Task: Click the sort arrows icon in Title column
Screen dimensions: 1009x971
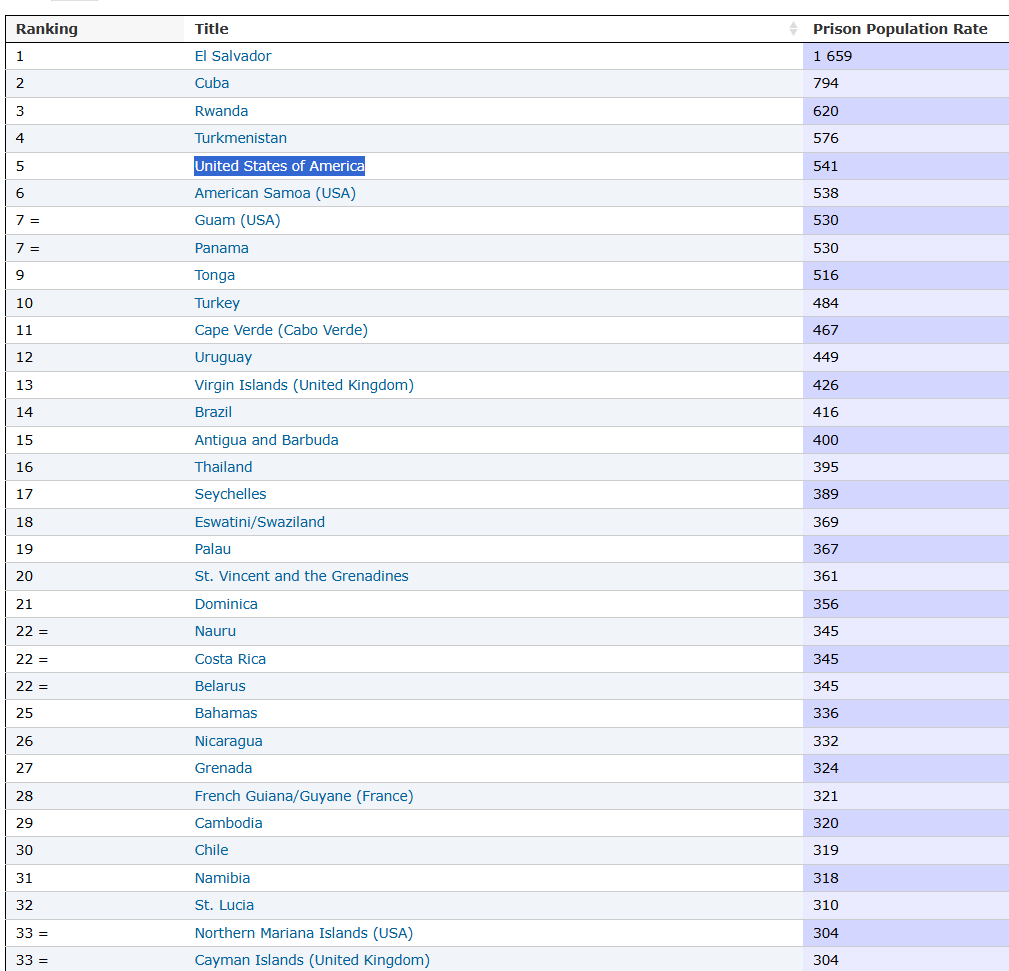Action: [x=793, y=29]
